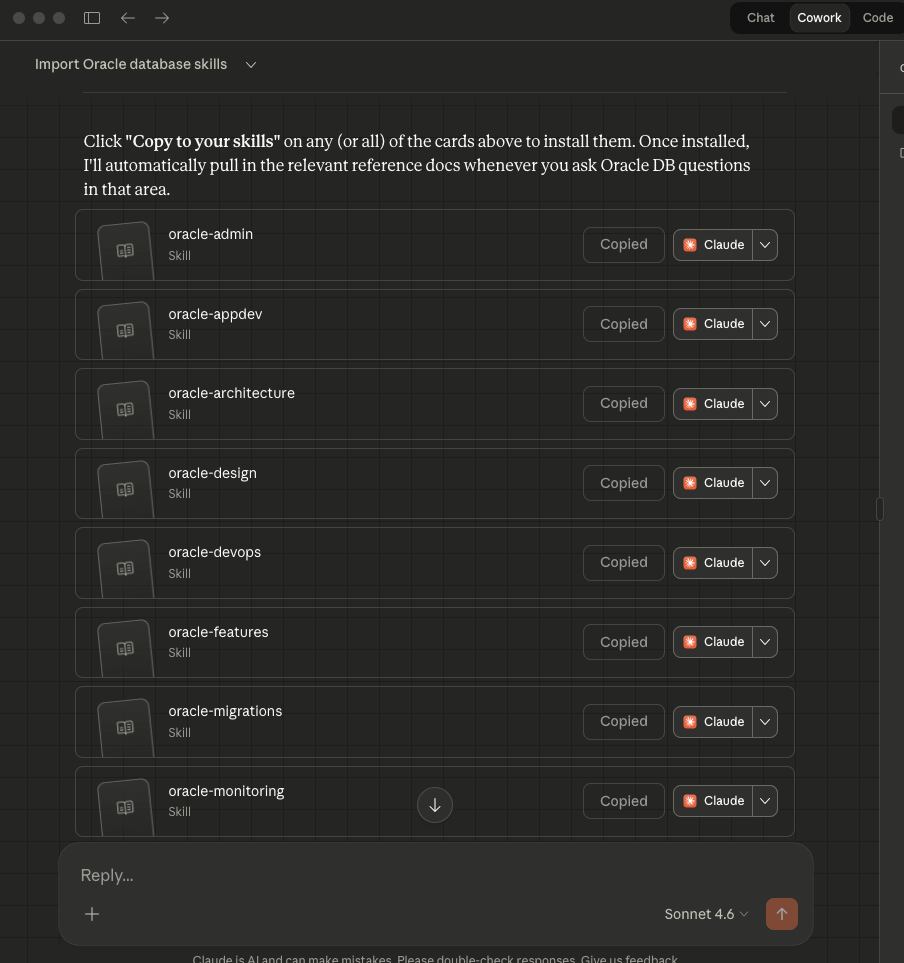
Task: Go forward with the right arrow
Action: coord(162,18)
